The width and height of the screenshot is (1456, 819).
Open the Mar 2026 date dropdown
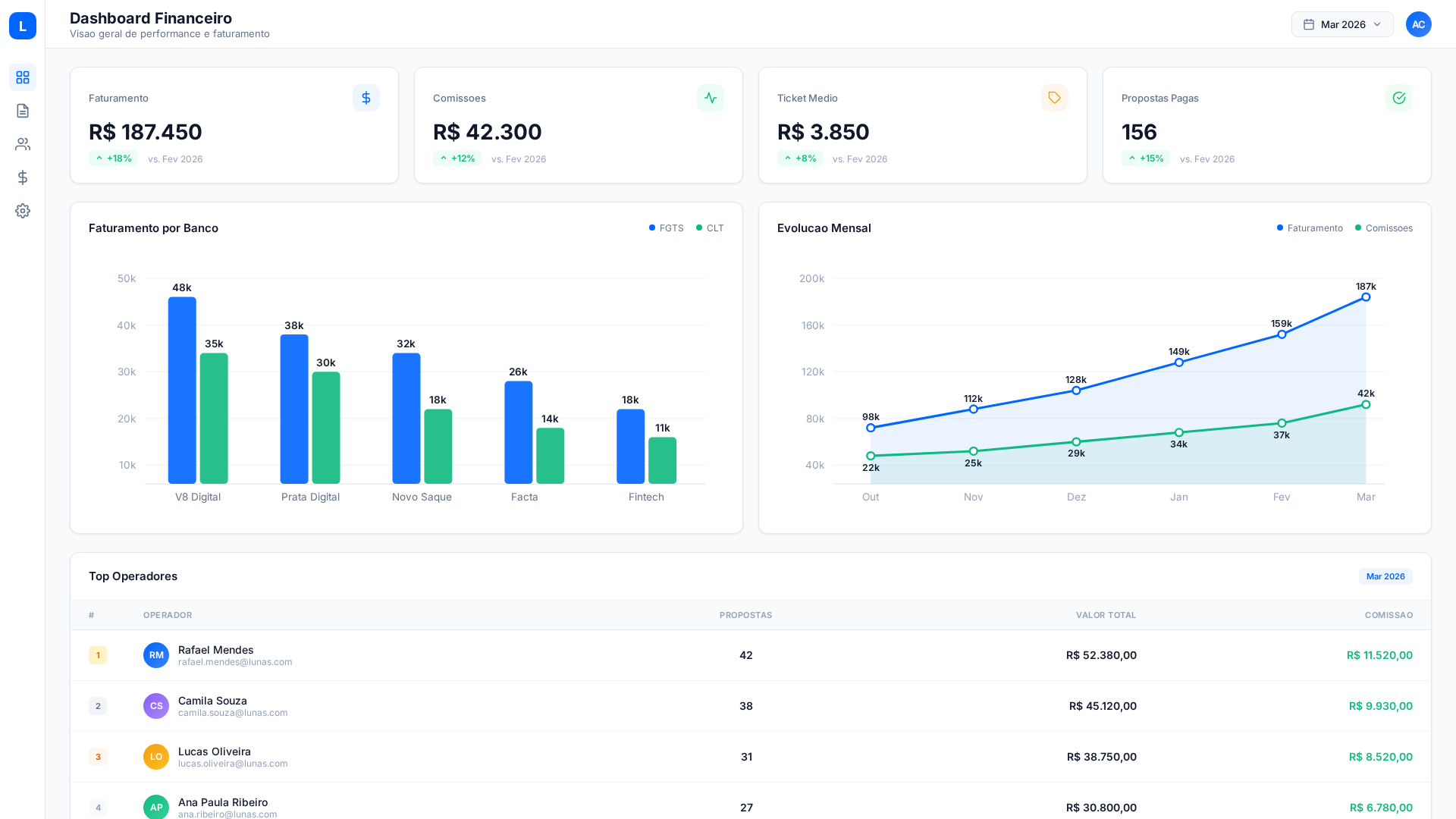coord(1342,24)
